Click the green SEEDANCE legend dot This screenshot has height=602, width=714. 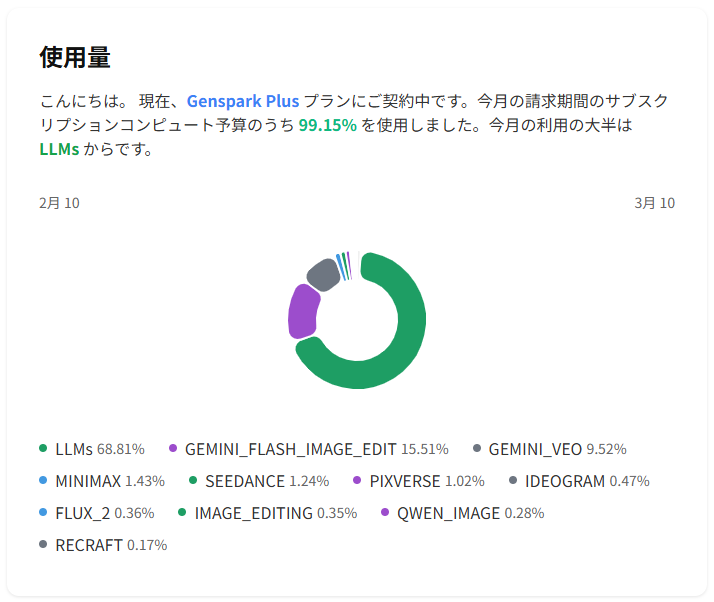coord(193,481)
